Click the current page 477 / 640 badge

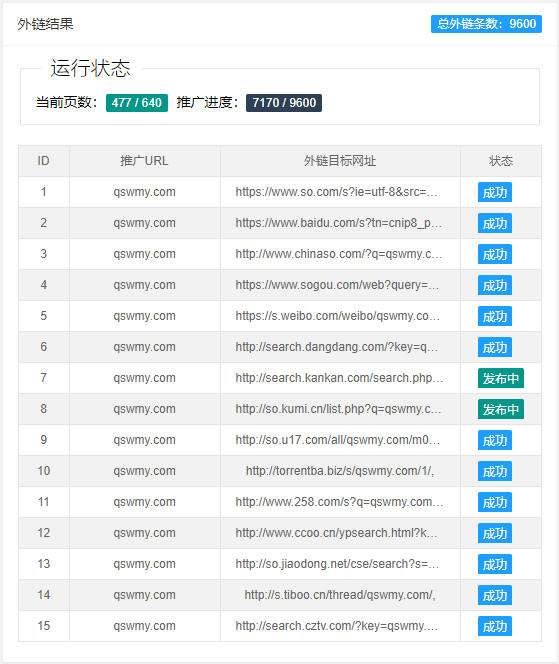[x=137, y=103]
